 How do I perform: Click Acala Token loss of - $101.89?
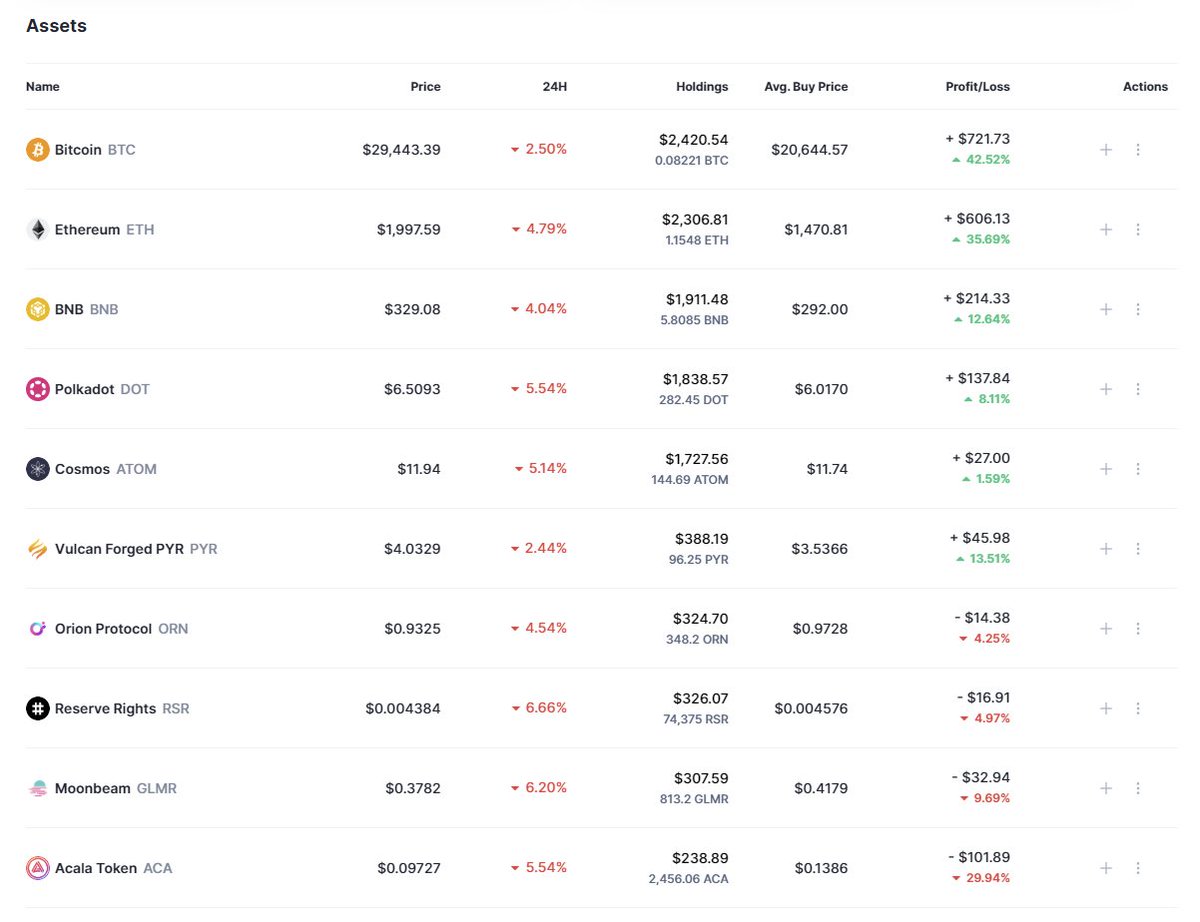(x=979, y=857)
